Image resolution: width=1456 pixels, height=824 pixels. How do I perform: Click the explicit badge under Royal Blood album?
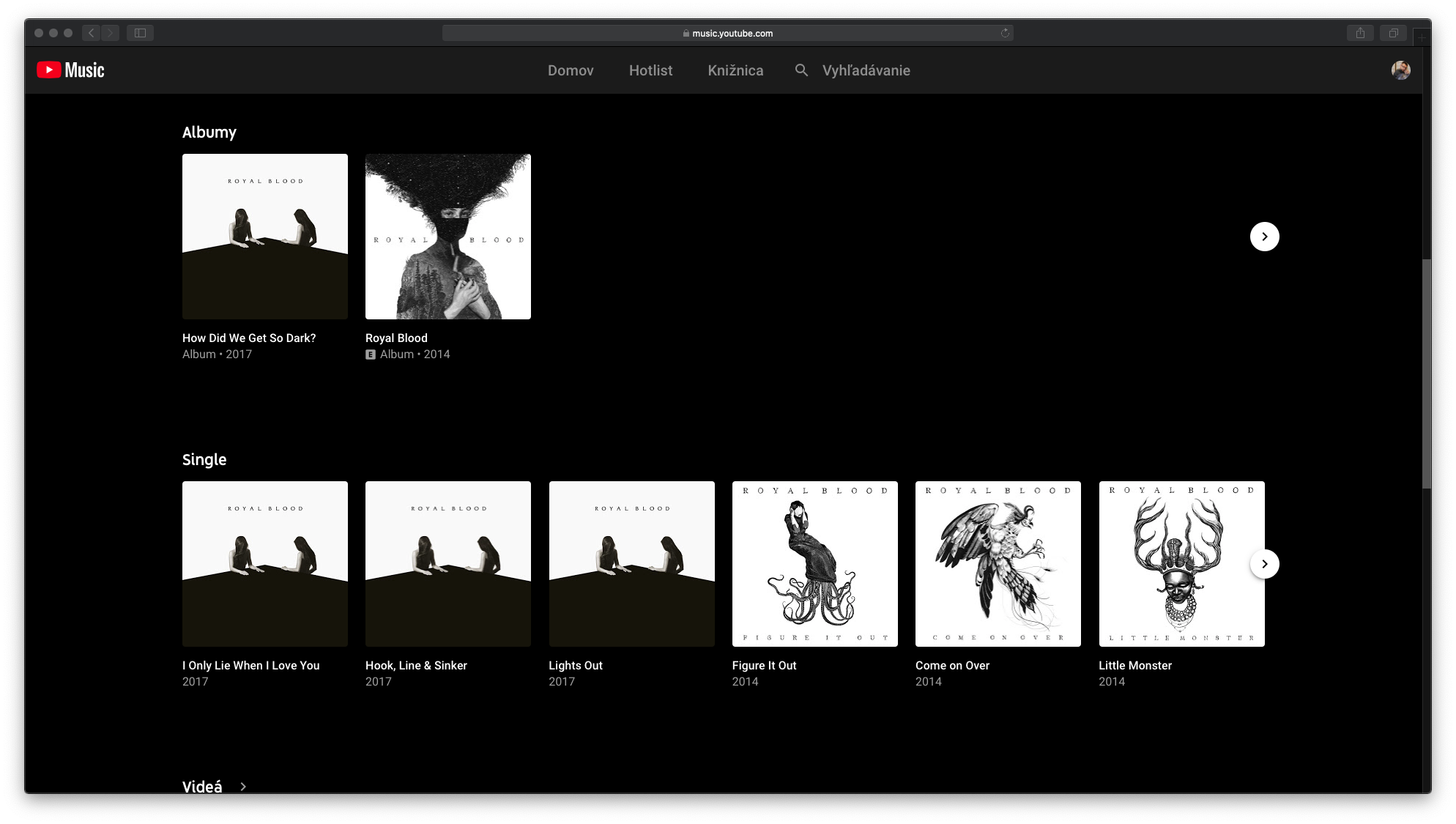point(371,355)
